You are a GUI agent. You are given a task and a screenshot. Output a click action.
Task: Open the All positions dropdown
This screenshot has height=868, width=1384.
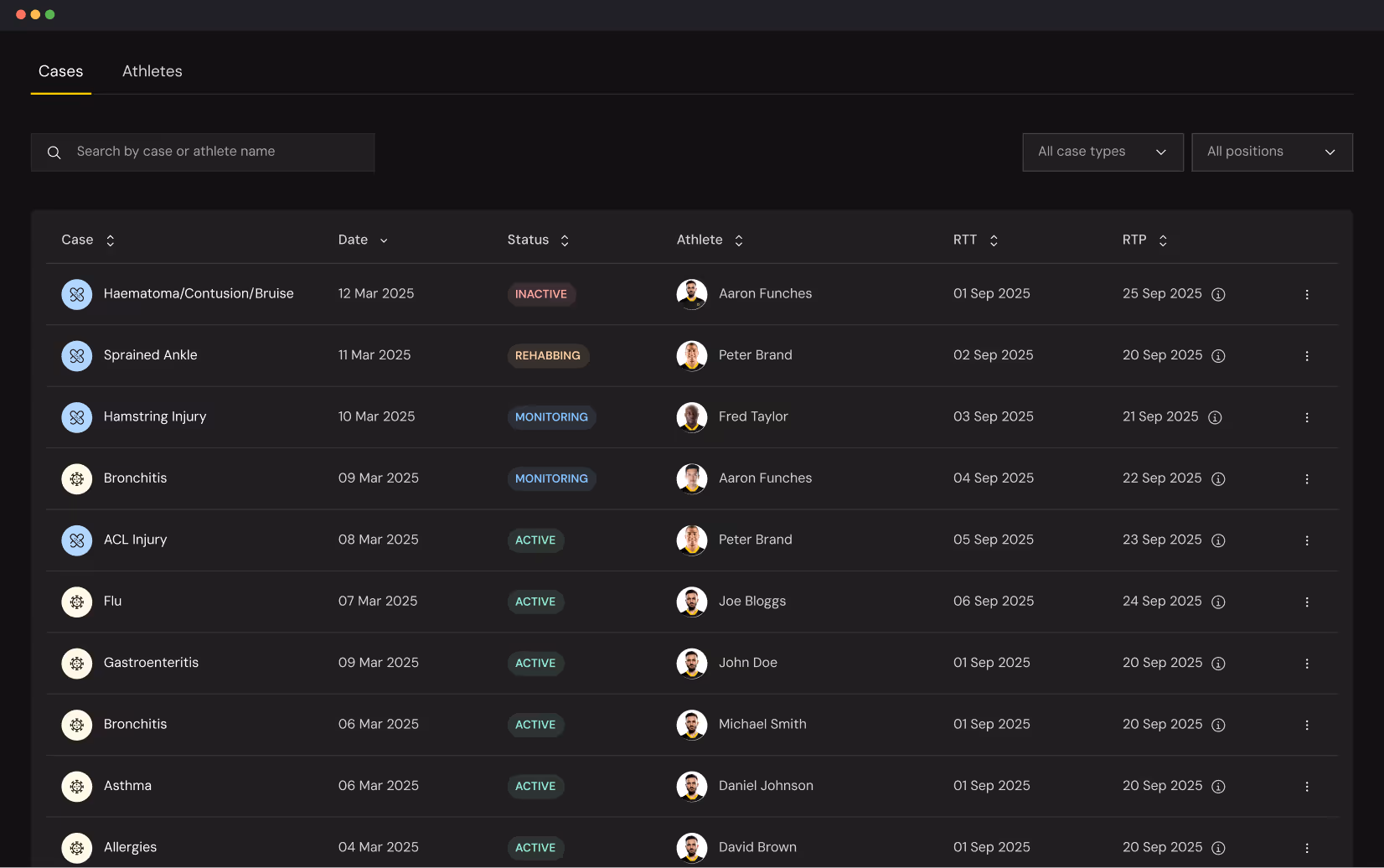coord(1272,152)
